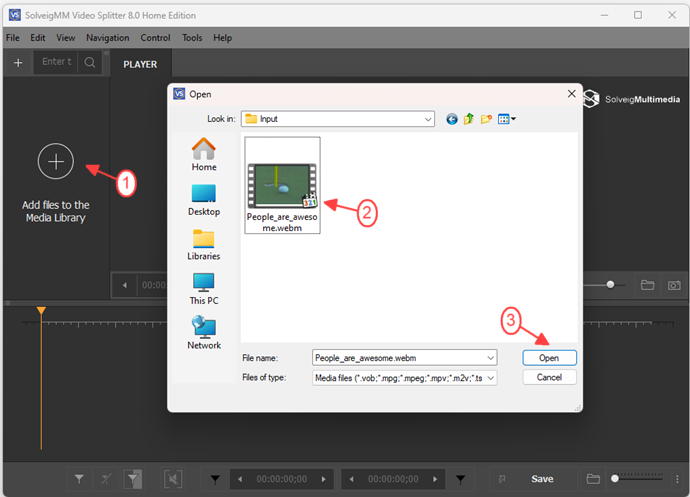Open the Tools menu
The width and height of the screenshot is (690, 497).
click(192, 38)
